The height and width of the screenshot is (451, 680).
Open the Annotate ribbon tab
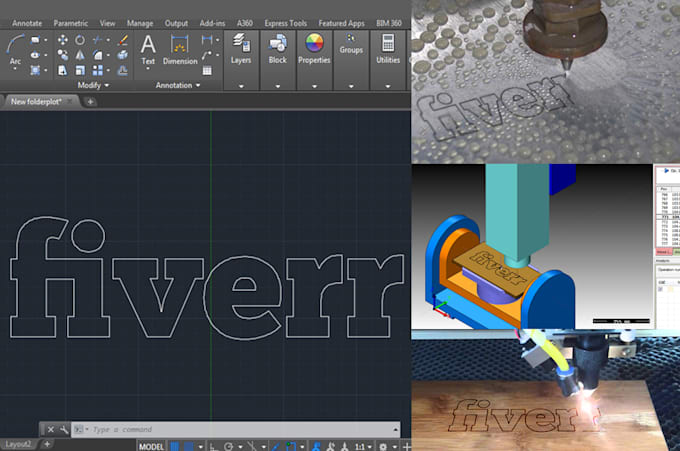[x=27, y=23]
